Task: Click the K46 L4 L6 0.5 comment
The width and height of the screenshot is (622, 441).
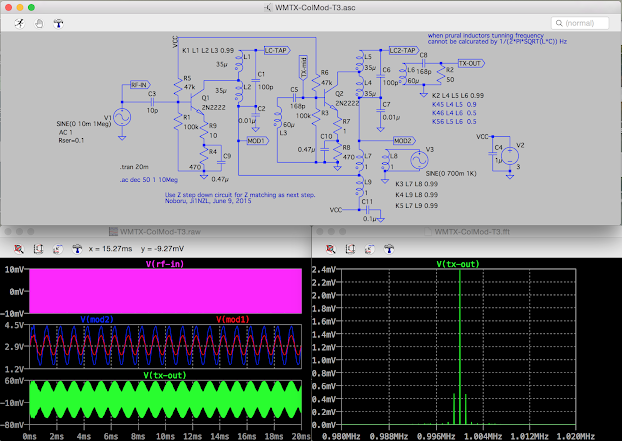Action: tap(454, 113)
